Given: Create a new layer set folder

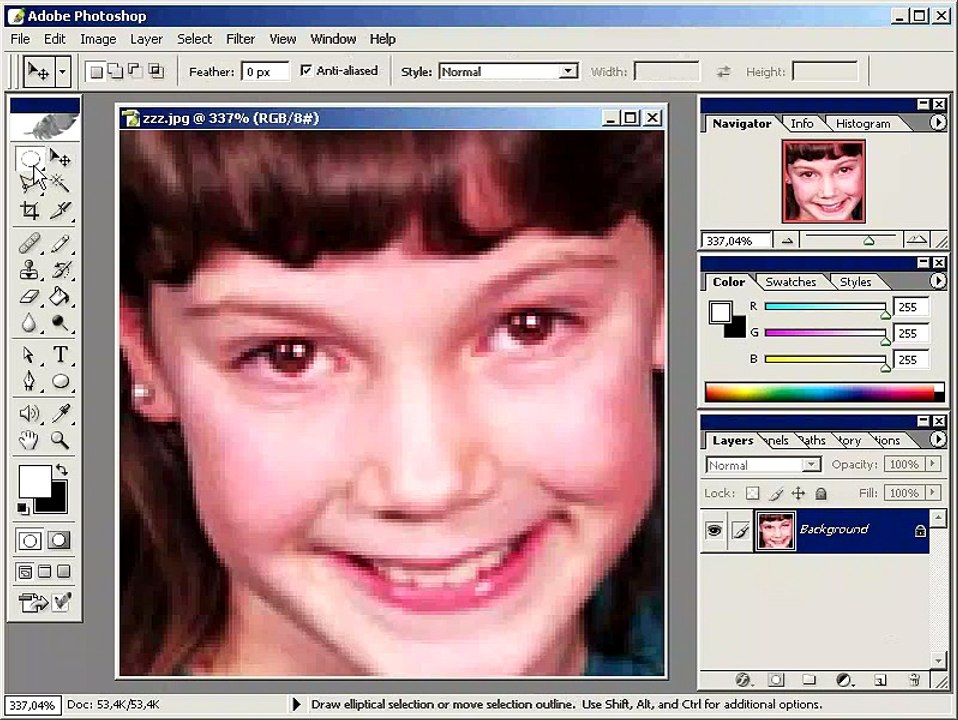Looking at the screenshot, I should (809, 680).
